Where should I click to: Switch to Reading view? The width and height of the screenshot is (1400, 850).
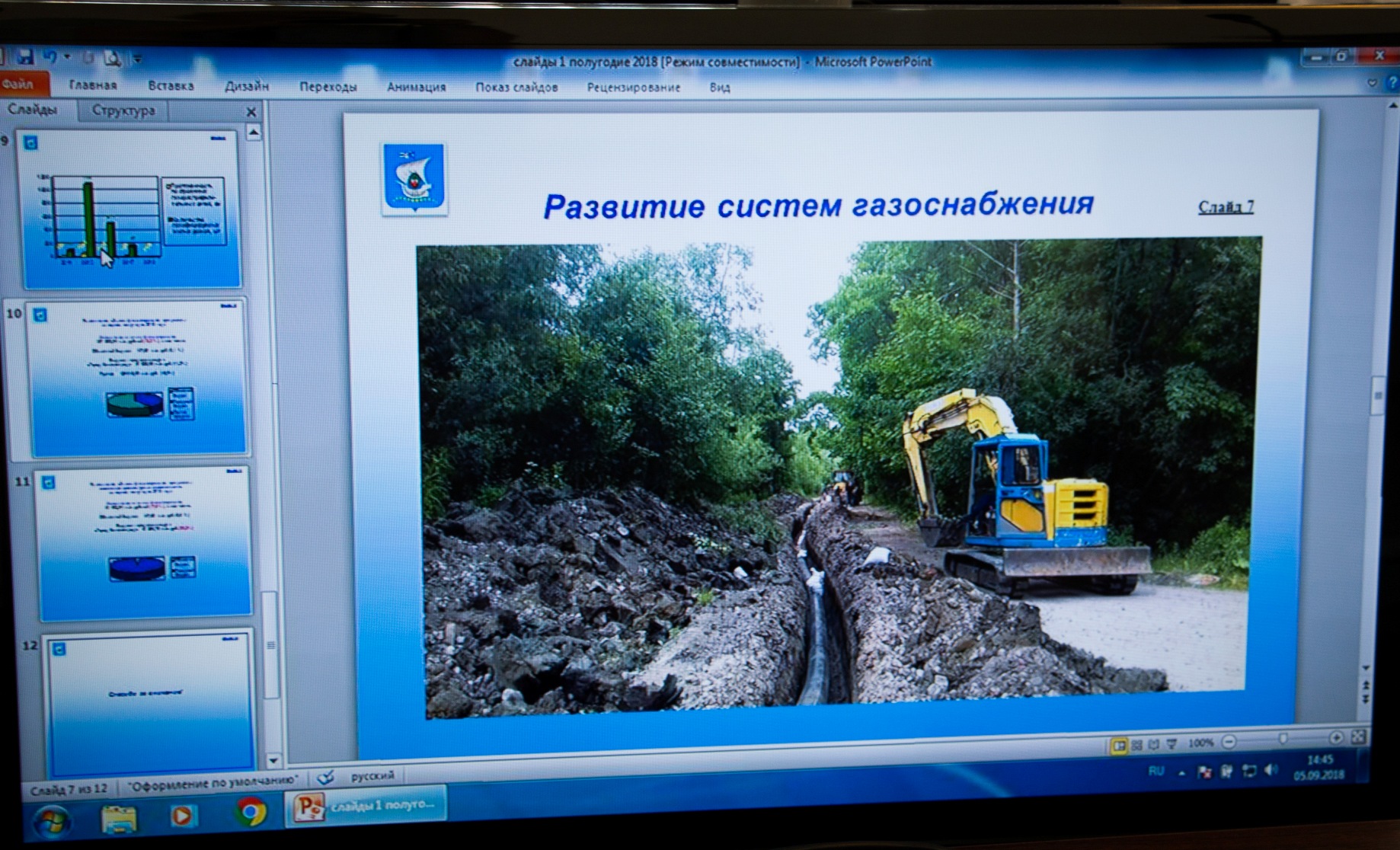(x=1153, y=744)
